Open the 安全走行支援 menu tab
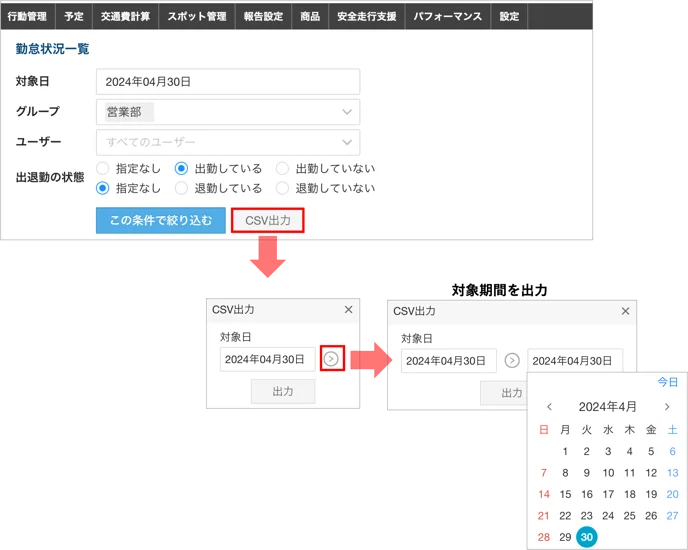Image resolution: width=688 pixels, height=550 pixels. (x=367, y=17)
